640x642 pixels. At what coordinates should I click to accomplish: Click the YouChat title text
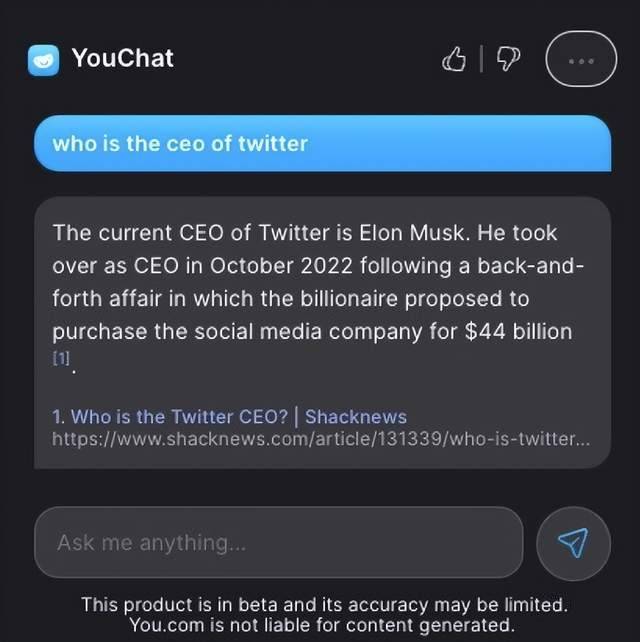(122, 59)
